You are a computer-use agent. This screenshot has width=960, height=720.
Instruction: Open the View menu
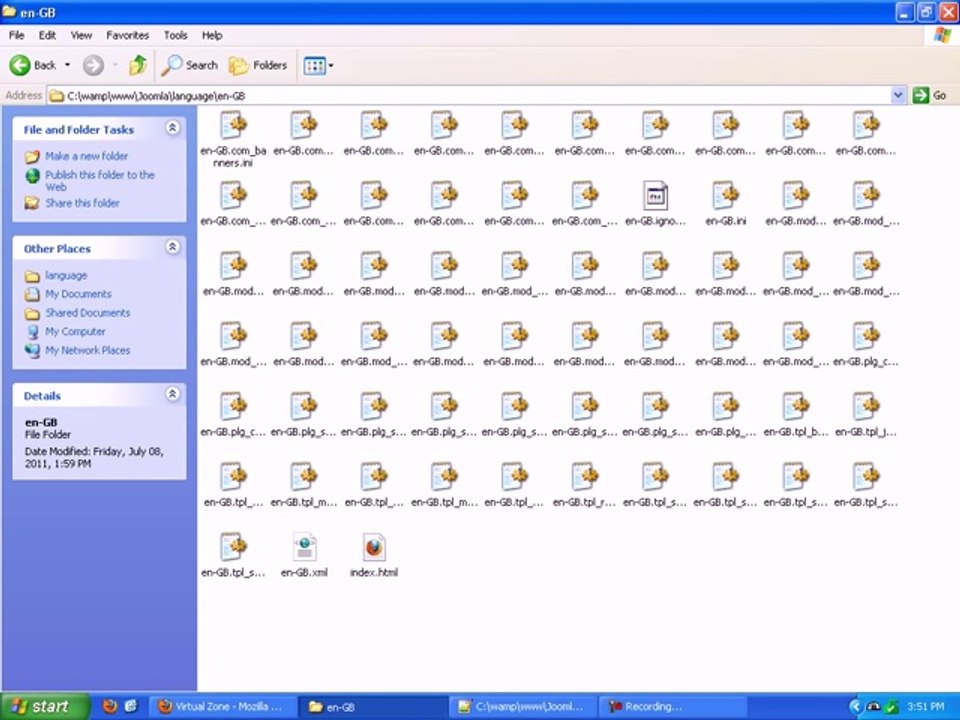point(81,36)
